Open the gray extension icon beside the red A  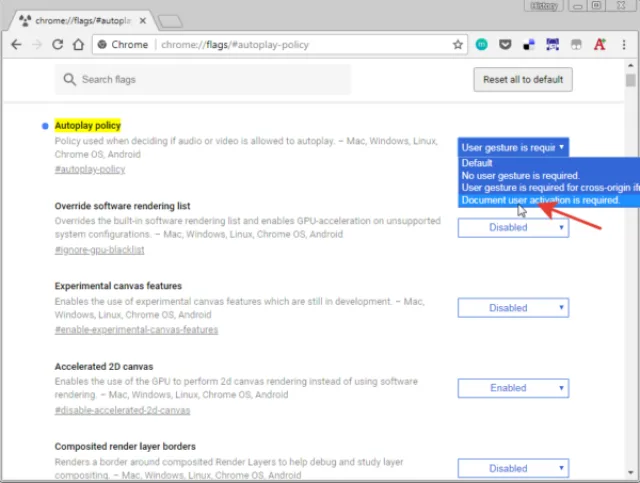[x=576, y=45]
